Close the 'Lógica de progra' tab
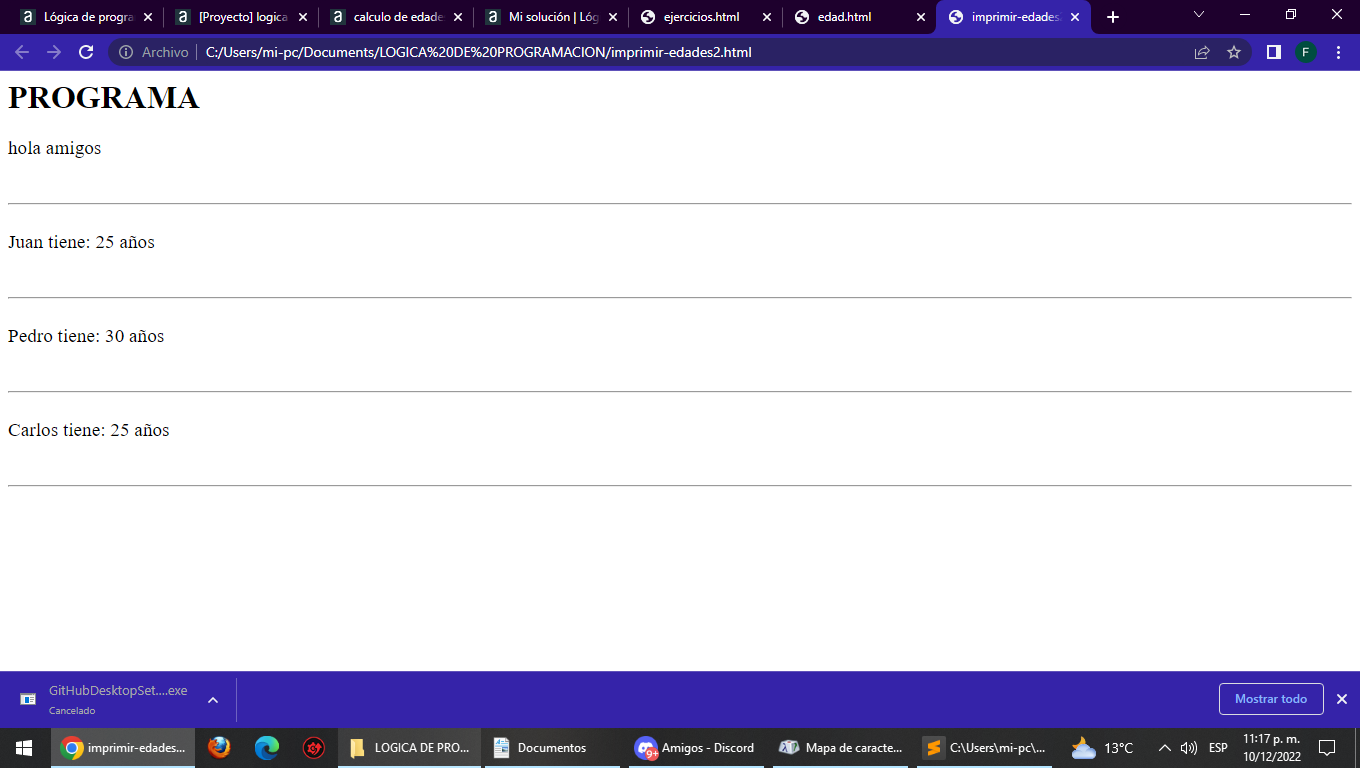 [148, 17]
